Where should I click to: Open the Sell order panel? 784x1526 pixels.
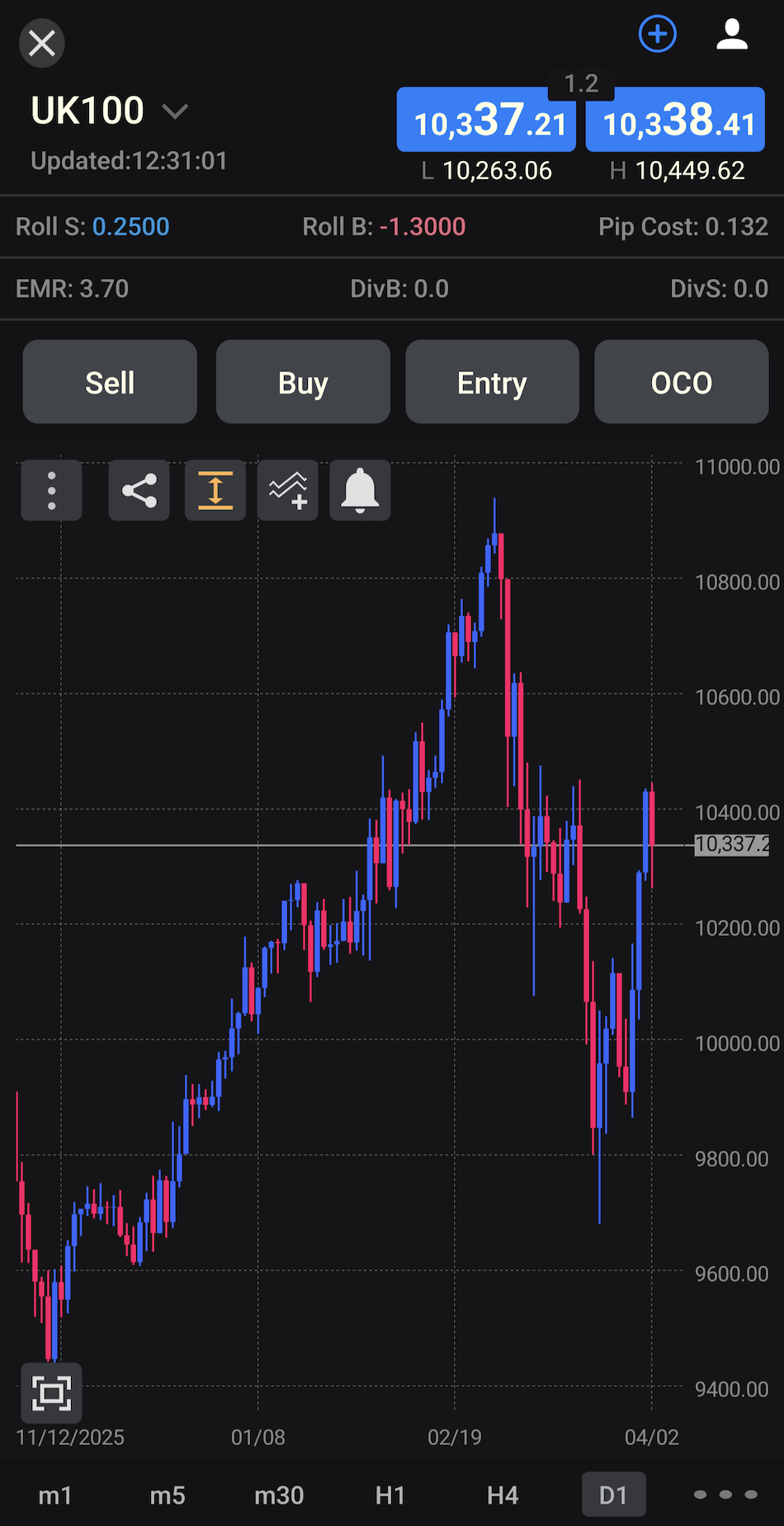coord(109,381)
